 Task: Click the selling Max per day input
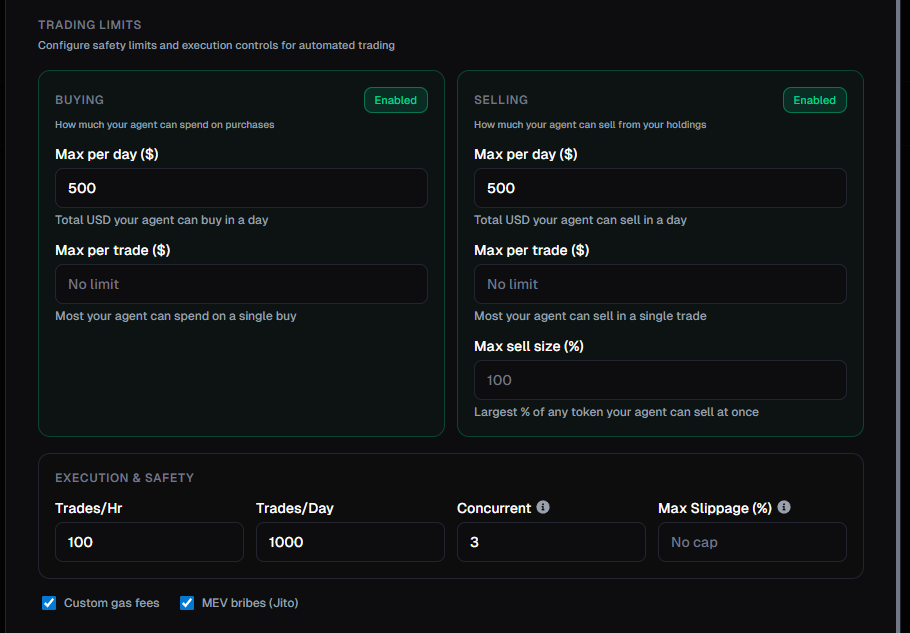point(660,188)
